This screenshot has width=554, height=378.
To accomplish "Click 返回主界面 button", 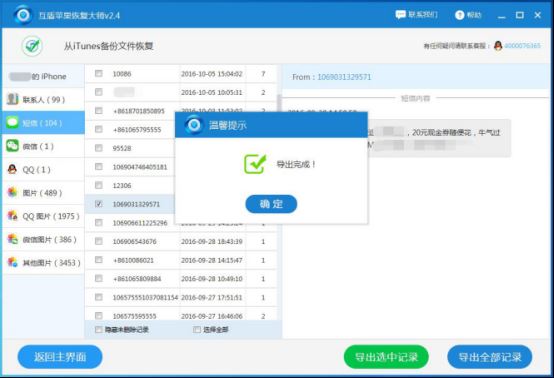I will tap(60, 357).
